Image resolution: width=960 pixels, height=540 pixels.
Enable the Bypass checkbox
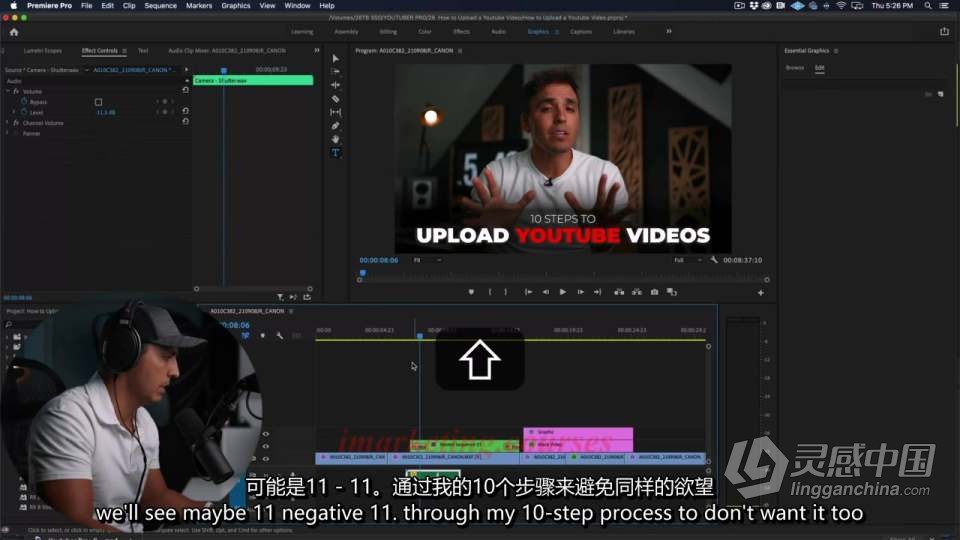pos(99,102)
